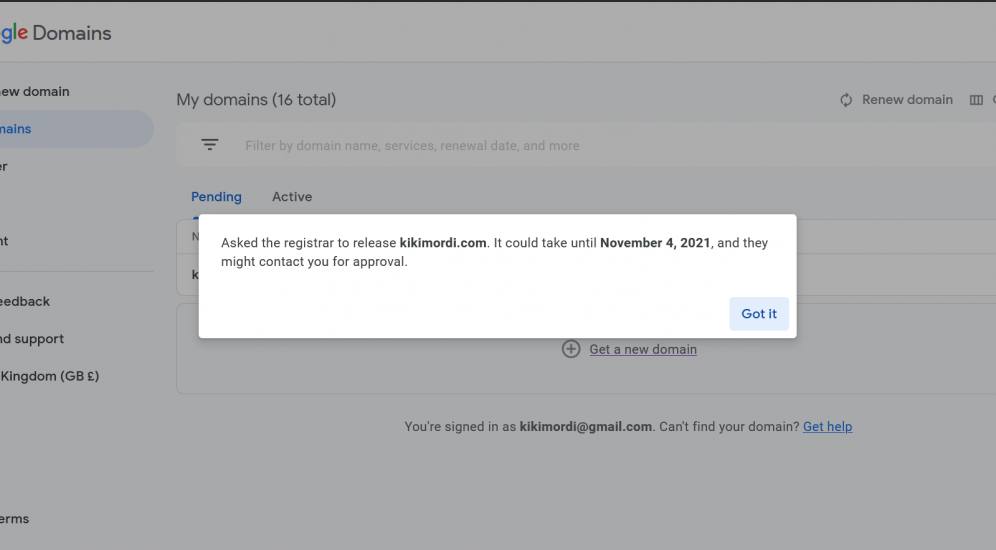Open the Get a new domain link

pos(643,349)
